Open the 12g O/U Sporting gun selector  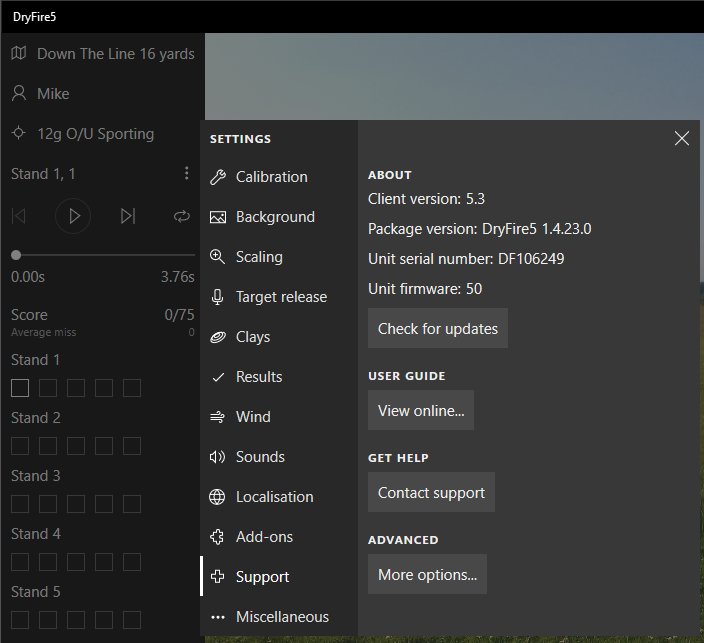(95, 134)
